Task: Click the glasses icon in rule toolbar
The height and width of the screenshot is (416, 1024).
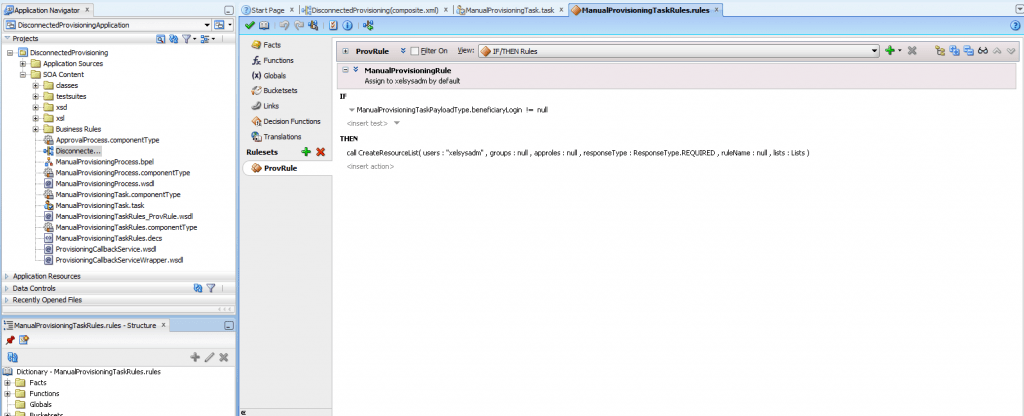Action: coord(983,50)
